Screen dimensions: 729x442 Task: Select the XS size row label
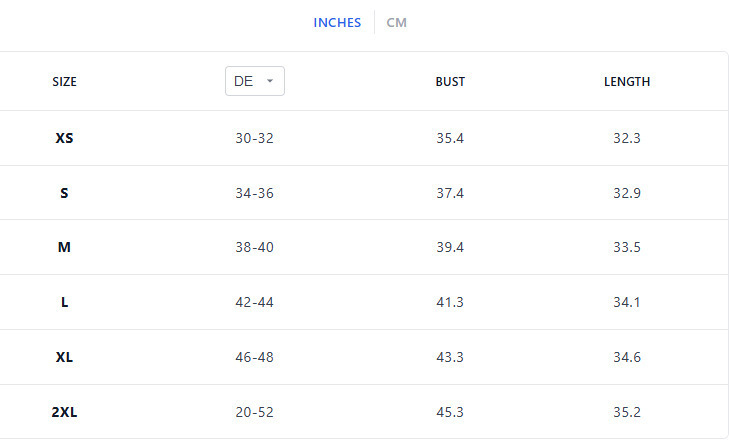pyautogui.click(x=64, y=138)
